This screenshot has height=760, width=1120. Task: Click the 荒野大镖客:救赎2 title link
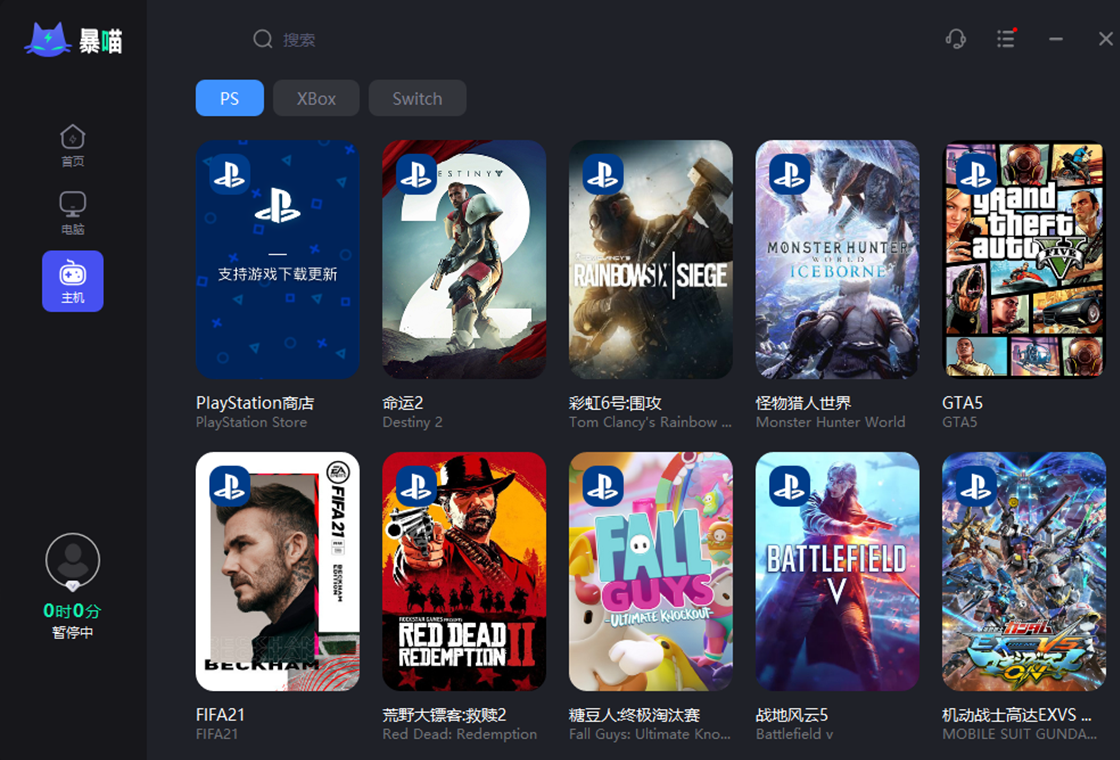(444, 714)
